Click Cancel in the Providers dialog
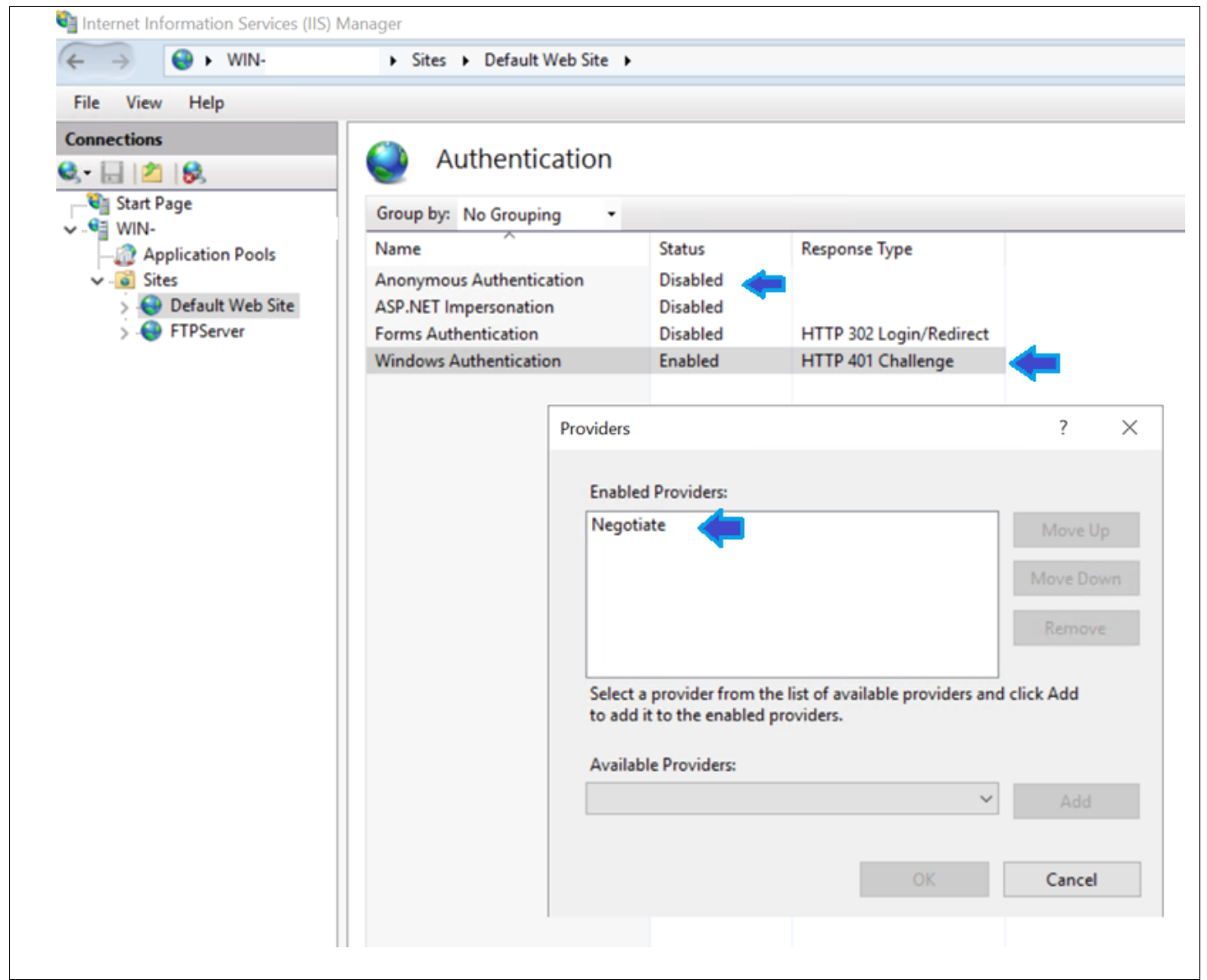 point(1071,879)
